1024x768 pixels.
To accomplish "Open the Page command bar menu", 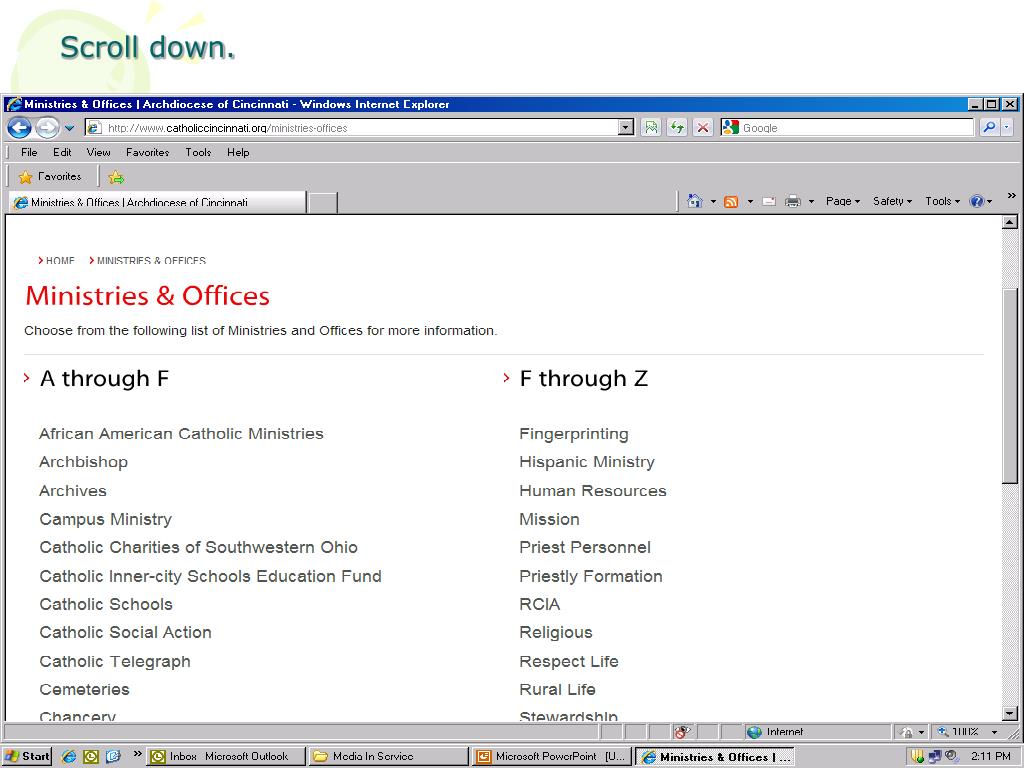I will [842, 201].
